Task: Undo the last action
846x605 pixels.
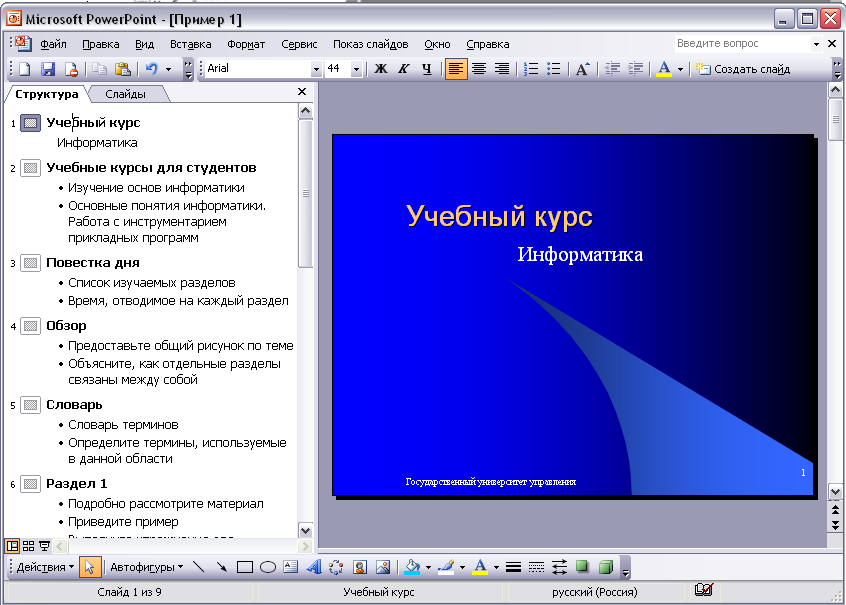Action: click(x=152, y=69)
